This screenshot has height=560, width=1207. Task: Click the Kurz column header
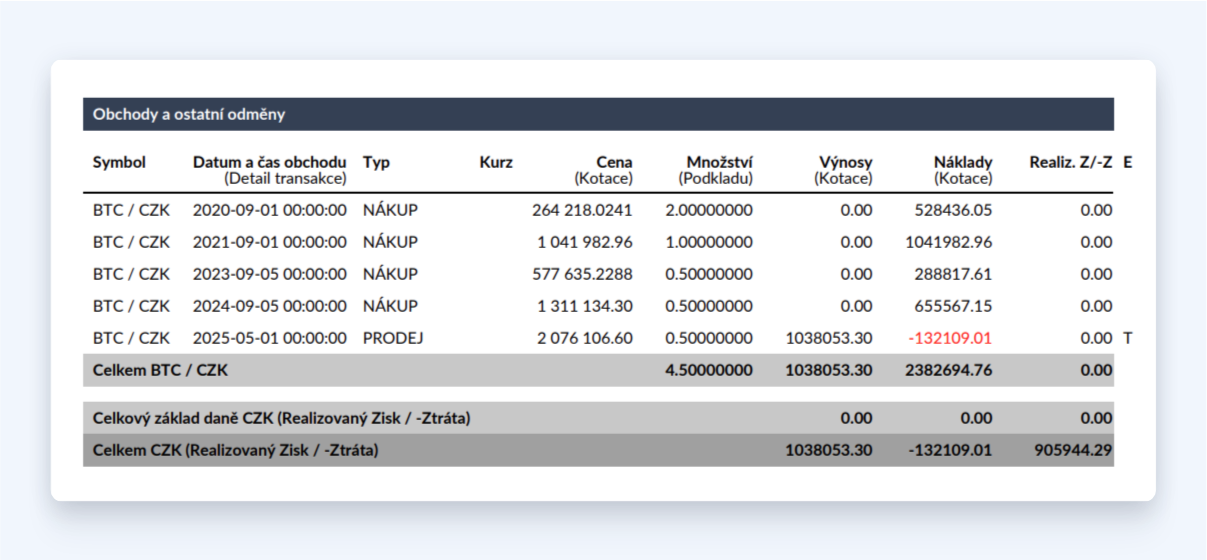point(496,162)
